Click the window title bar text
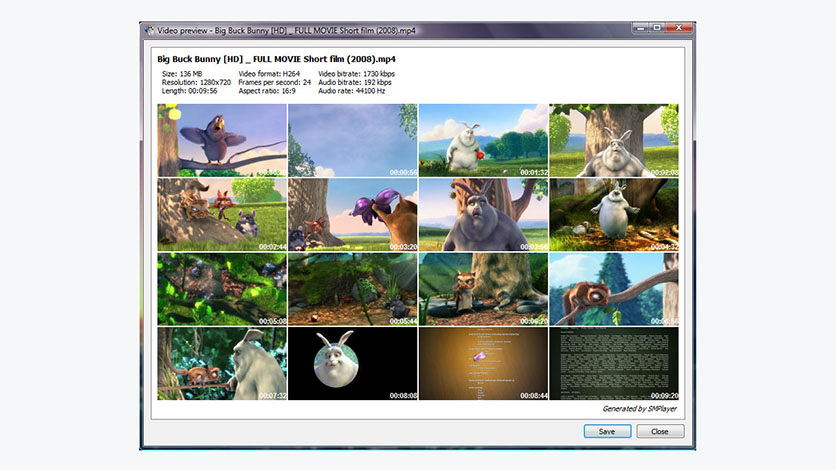Screen dimensions: 836x470 pos(286,30)
